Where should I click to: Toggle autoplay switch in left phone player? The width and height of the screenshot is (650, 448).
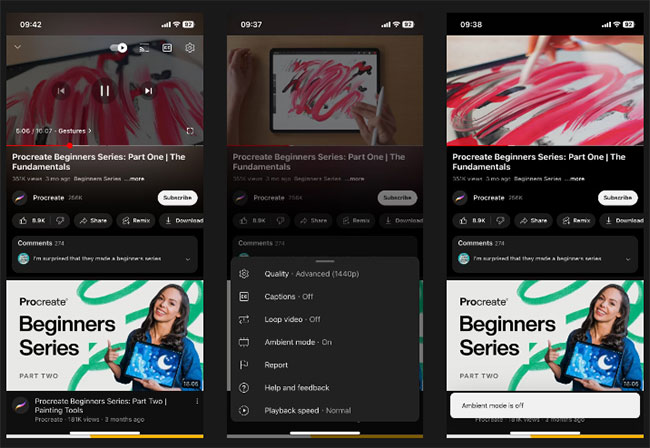(x=119, y=48)
